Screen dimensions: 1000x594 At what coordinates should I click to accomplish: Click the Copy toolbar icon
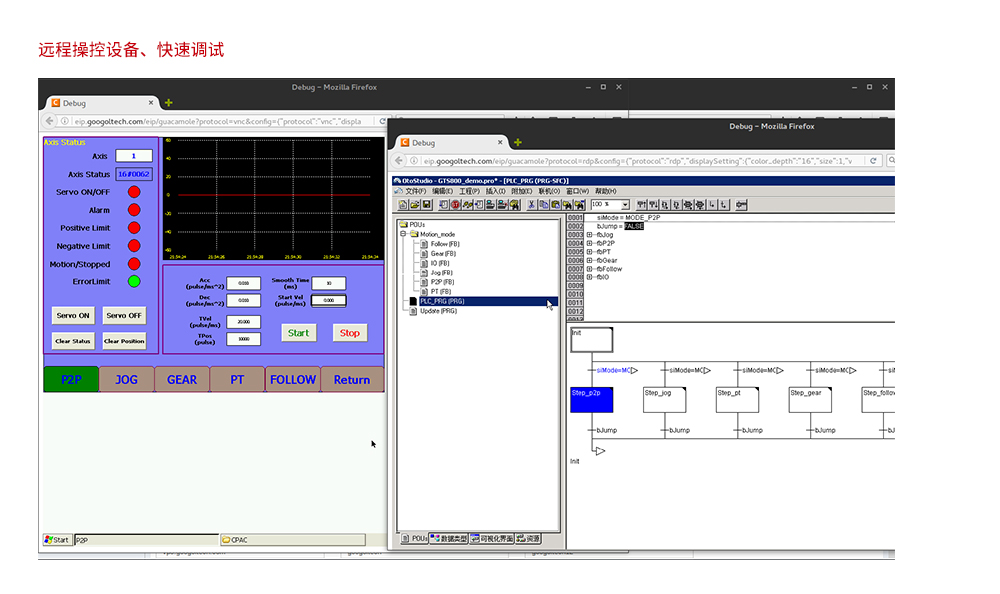click(543, 205)
